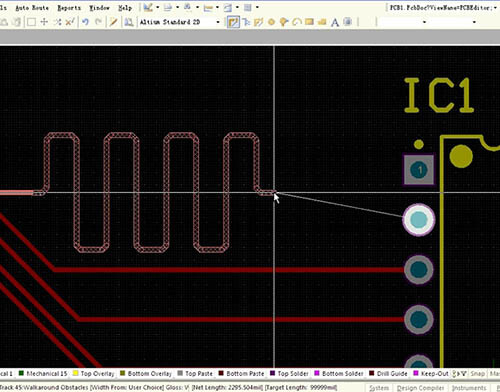The width and height of the screenshot is (500, 392).
Task: Click the utility tools chart icon
Action: click(149, 7)
